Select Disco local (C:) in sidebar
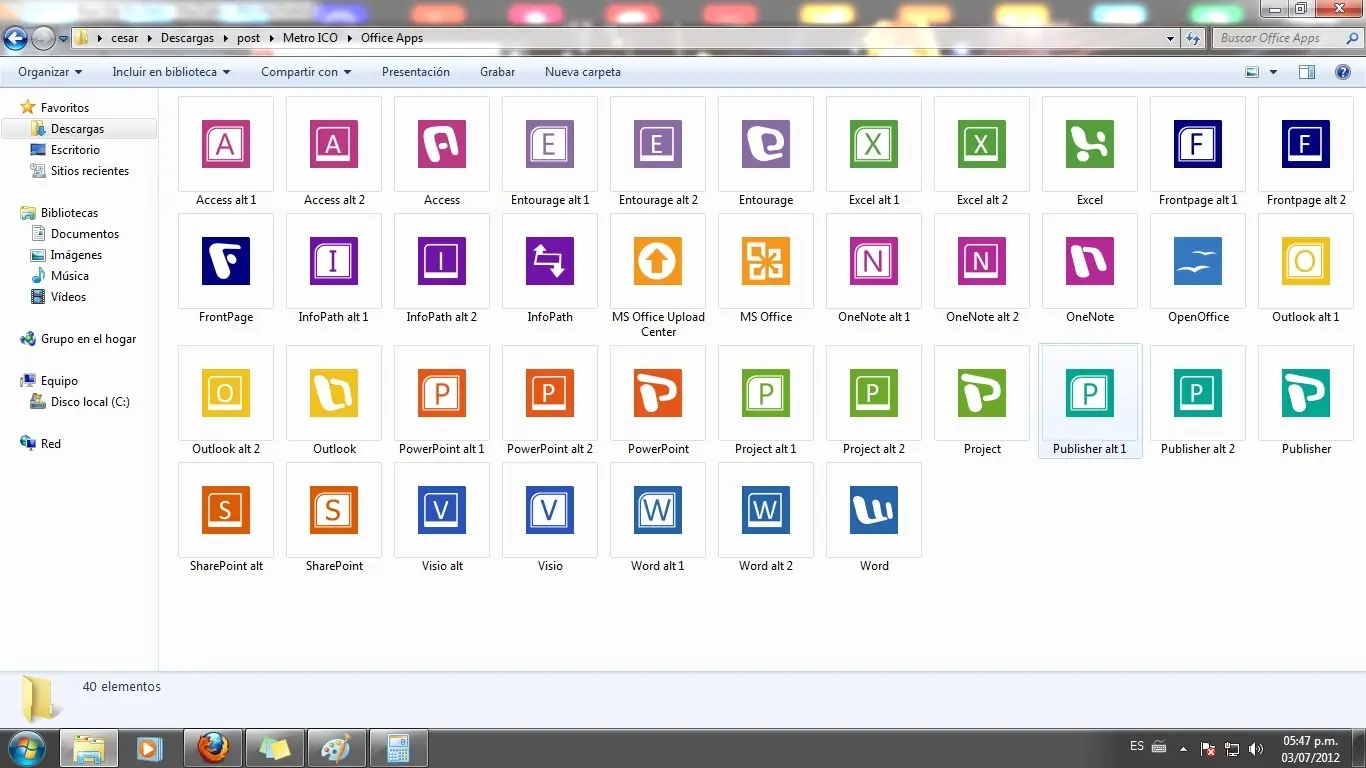Image resolution: width=1366 pixels, height=768 pixels. pyautogui.click(x=90, y=402)
